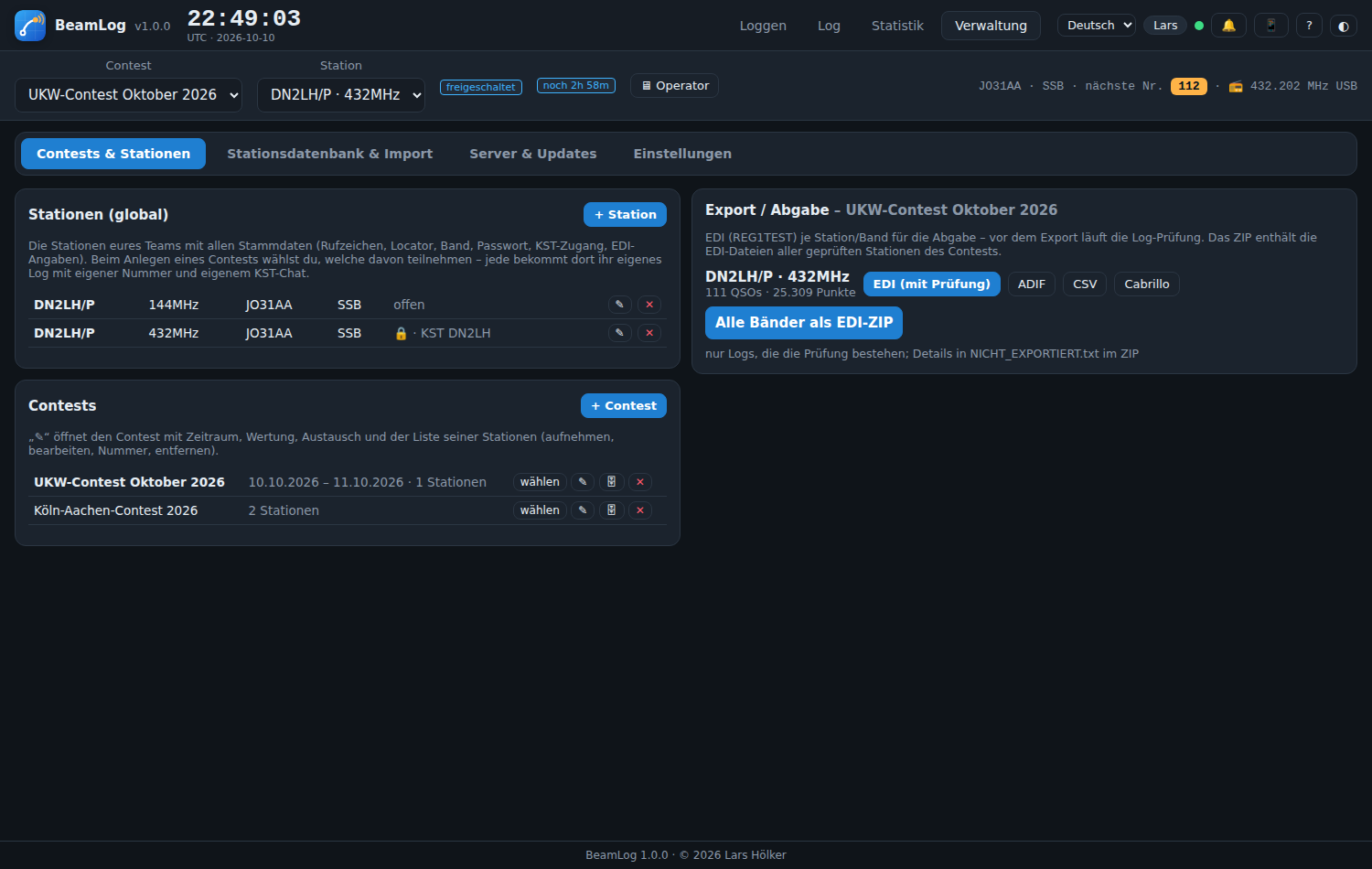Open the Station dropdown DN2LH/P · 432MHz

point(341,95)
